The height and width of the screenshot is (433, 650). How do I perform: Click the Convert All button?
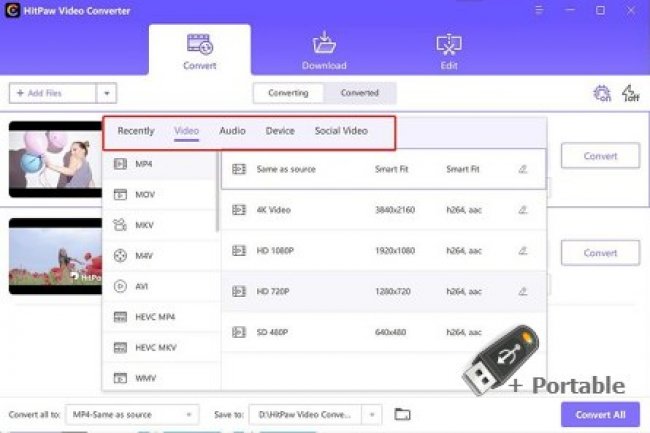pos(600,414)
